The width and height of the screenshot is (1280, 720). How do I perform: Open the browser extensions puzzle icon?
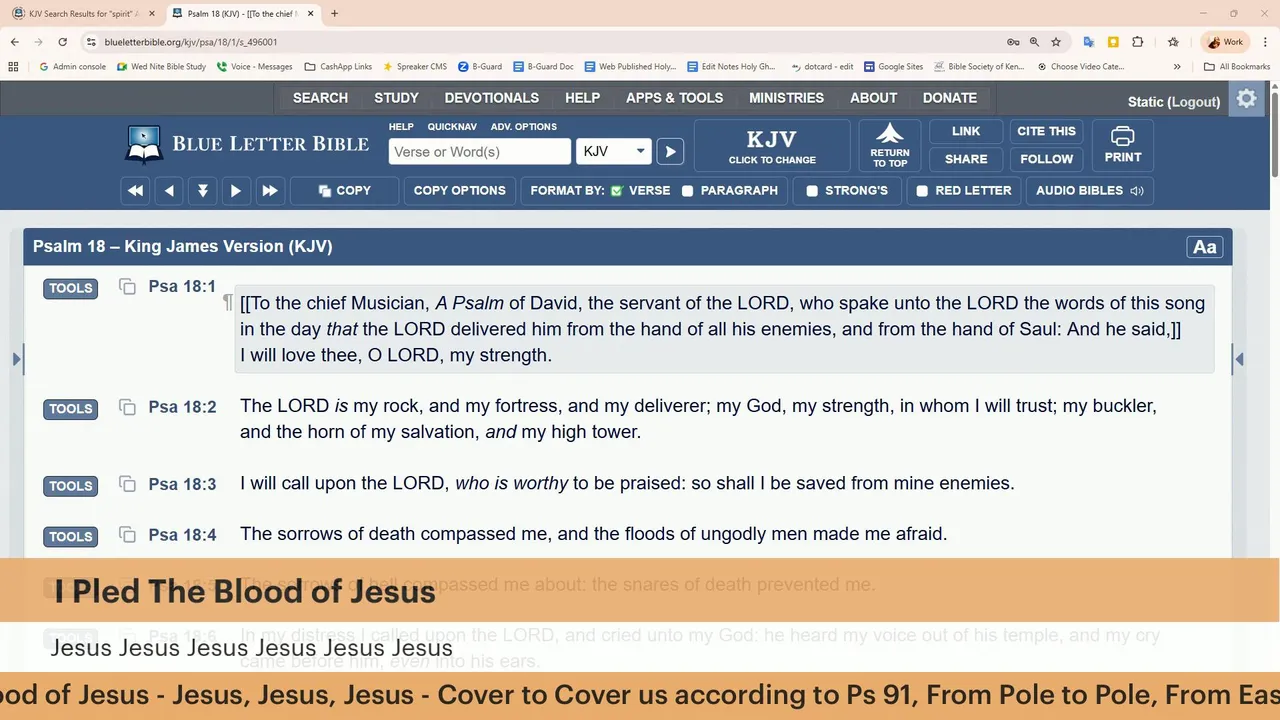tap(1137, 42)
